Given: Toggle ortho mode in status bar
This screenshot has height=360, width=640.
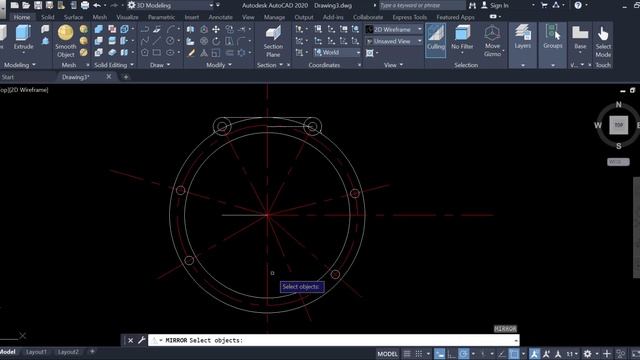Looking at the screenshot, I should click(452, 354).
